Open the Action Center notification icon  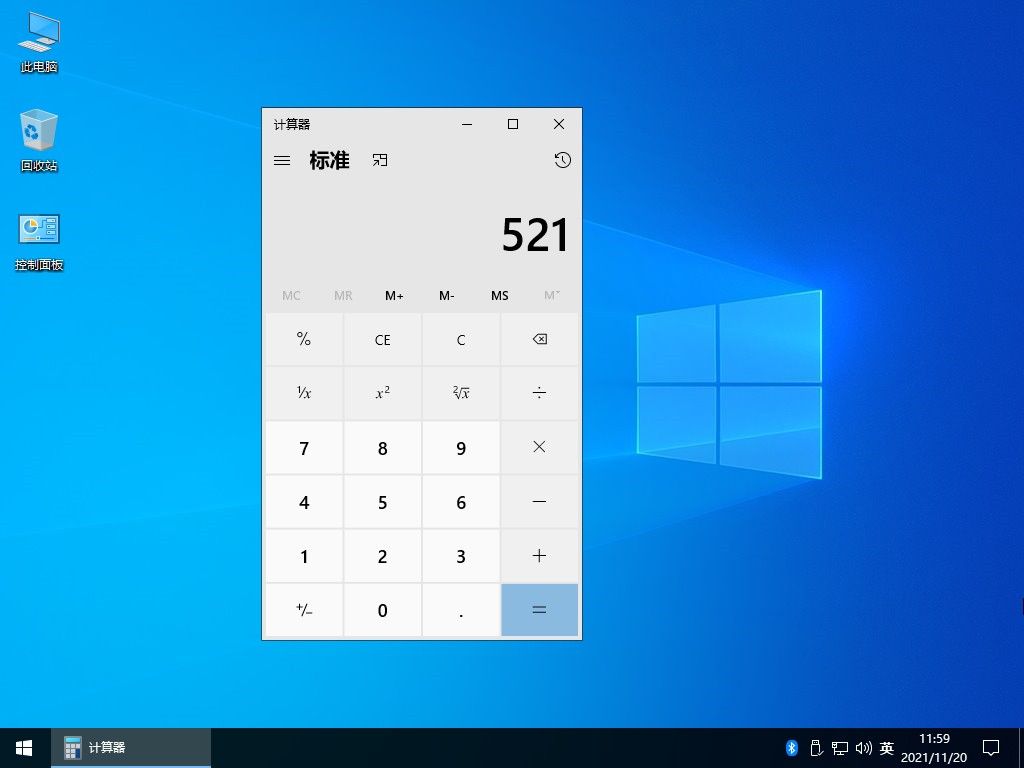(x=990, y=747)
